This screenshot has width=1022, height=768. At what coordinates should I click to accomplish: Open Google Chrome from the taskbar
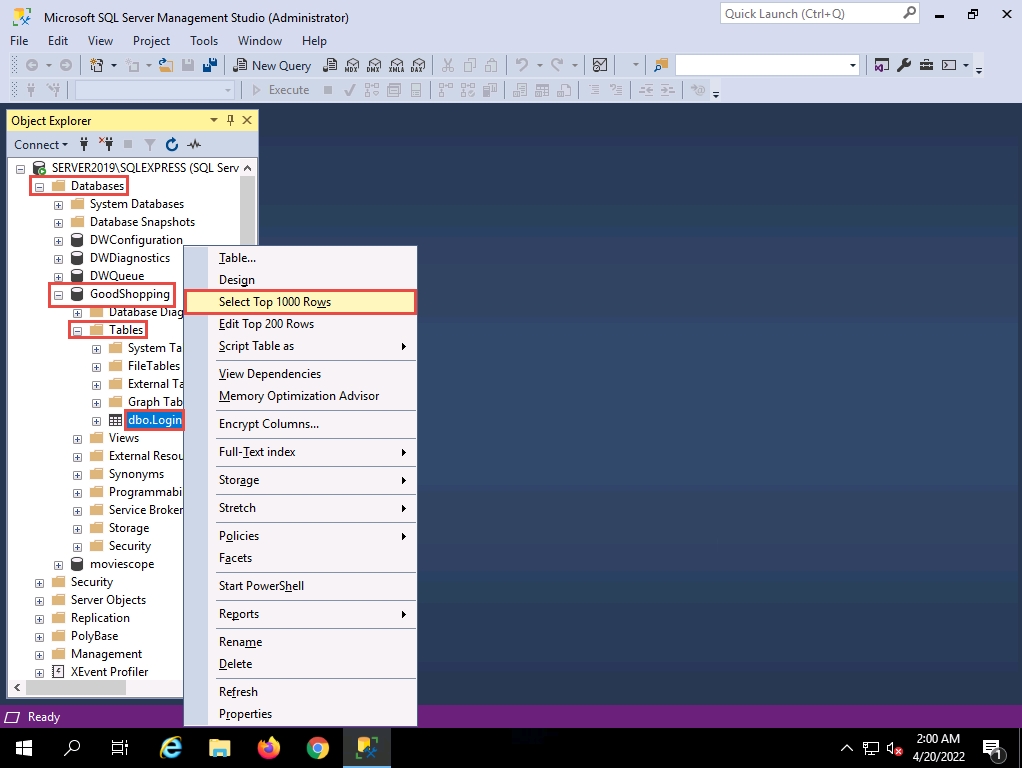[317, 747]
